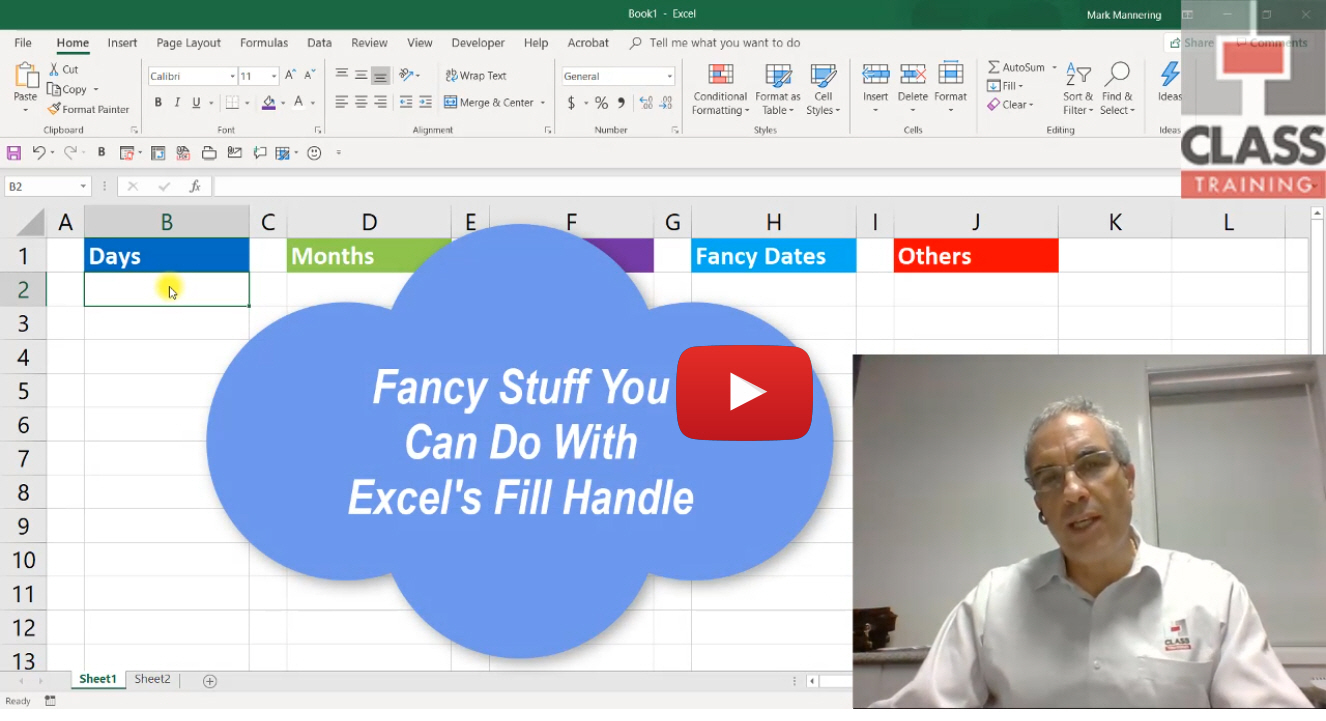Click the Find & Select magnifier
Image resolution: width=1326 pixels, height=721 pixels.
coord(1117,90)
